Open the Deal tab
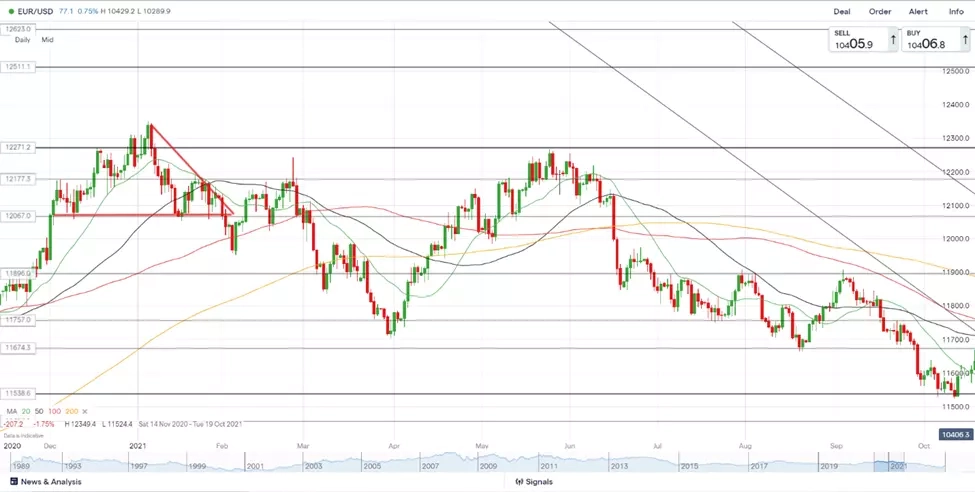Viewport: 975px width, 492px height. click(842, 11)
